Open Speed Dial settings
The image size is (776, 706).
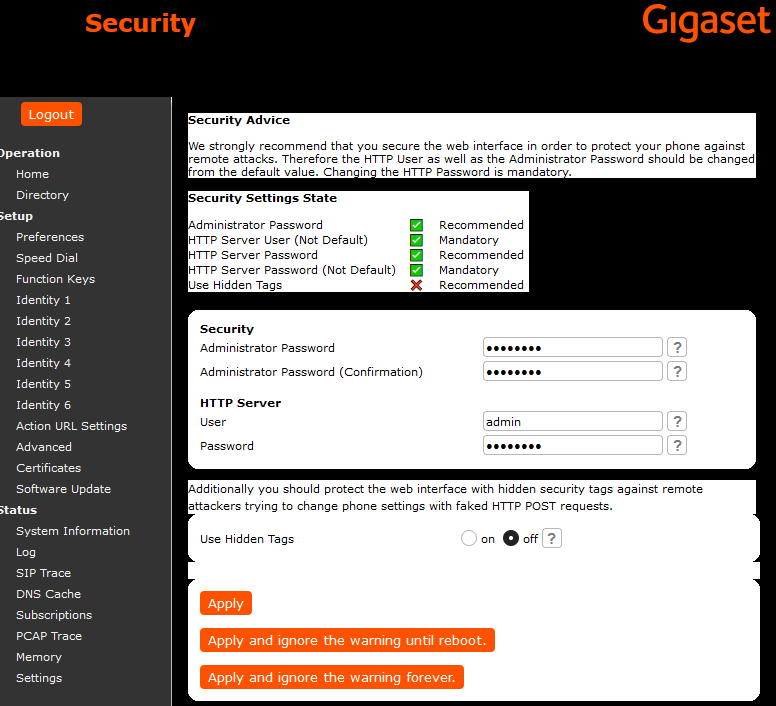[47, 258]
